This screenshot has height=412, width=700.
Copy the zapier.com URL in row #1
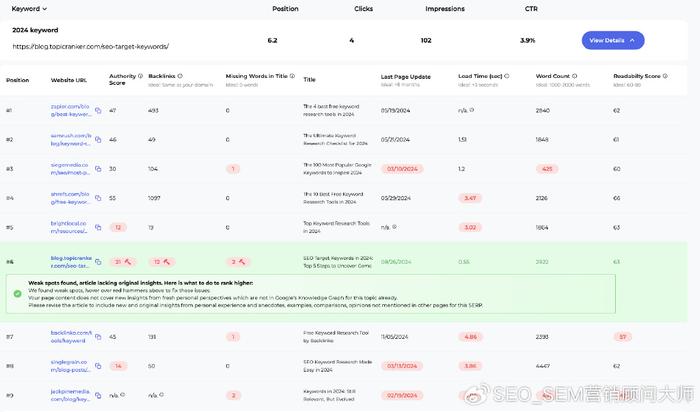click(98, 110)
